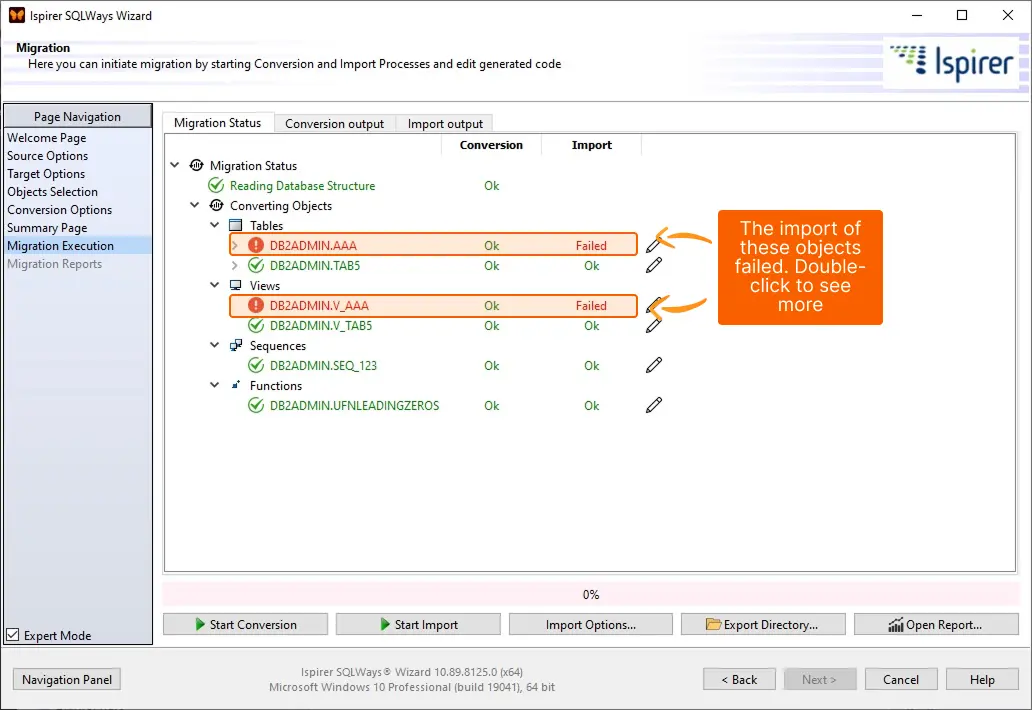The height and width of the screenshot is (710, 1032).
Task: Click the green check icon beside Reading Database Structure
Action: point(216,186)
